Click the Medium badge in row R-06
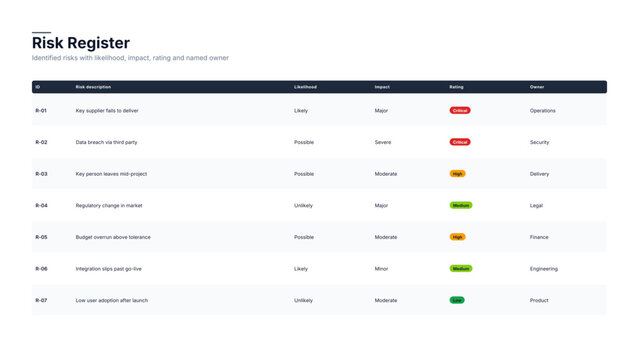 pos(461,269)
